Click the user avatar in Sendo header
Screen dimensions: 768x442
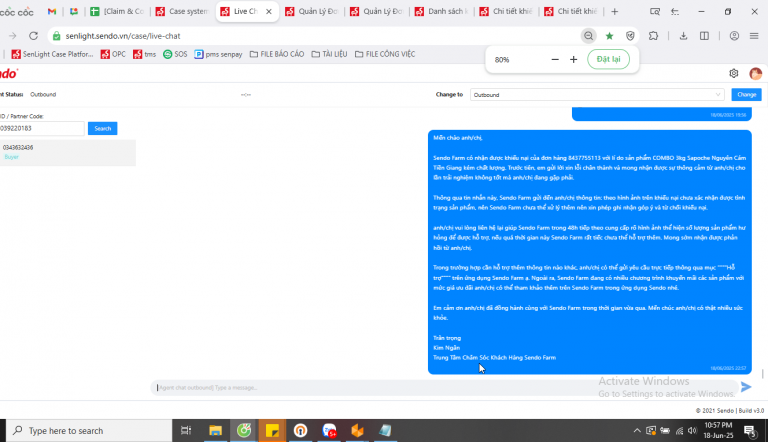(755, 74)
